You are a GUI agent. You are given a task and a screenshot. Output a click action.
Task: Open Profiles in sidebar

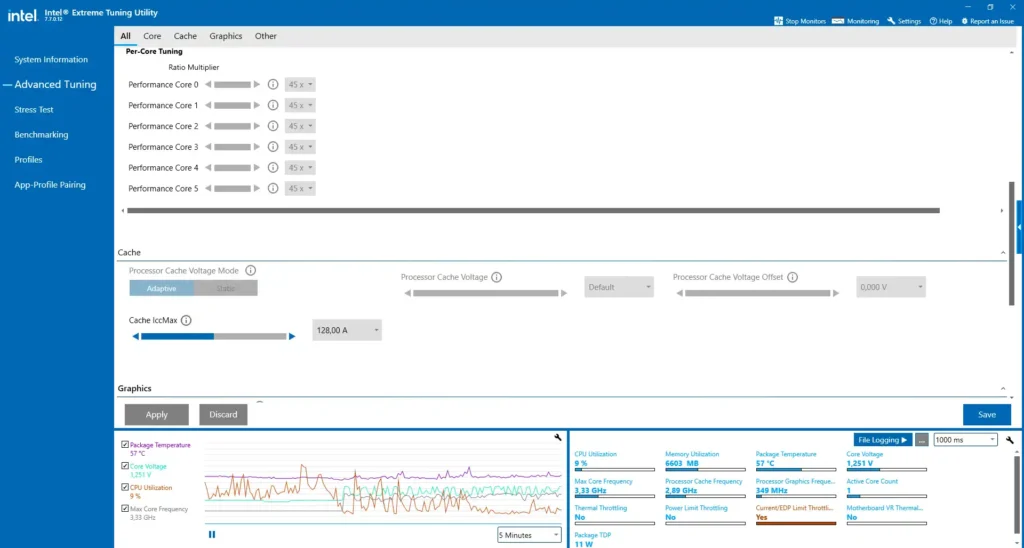28,159
